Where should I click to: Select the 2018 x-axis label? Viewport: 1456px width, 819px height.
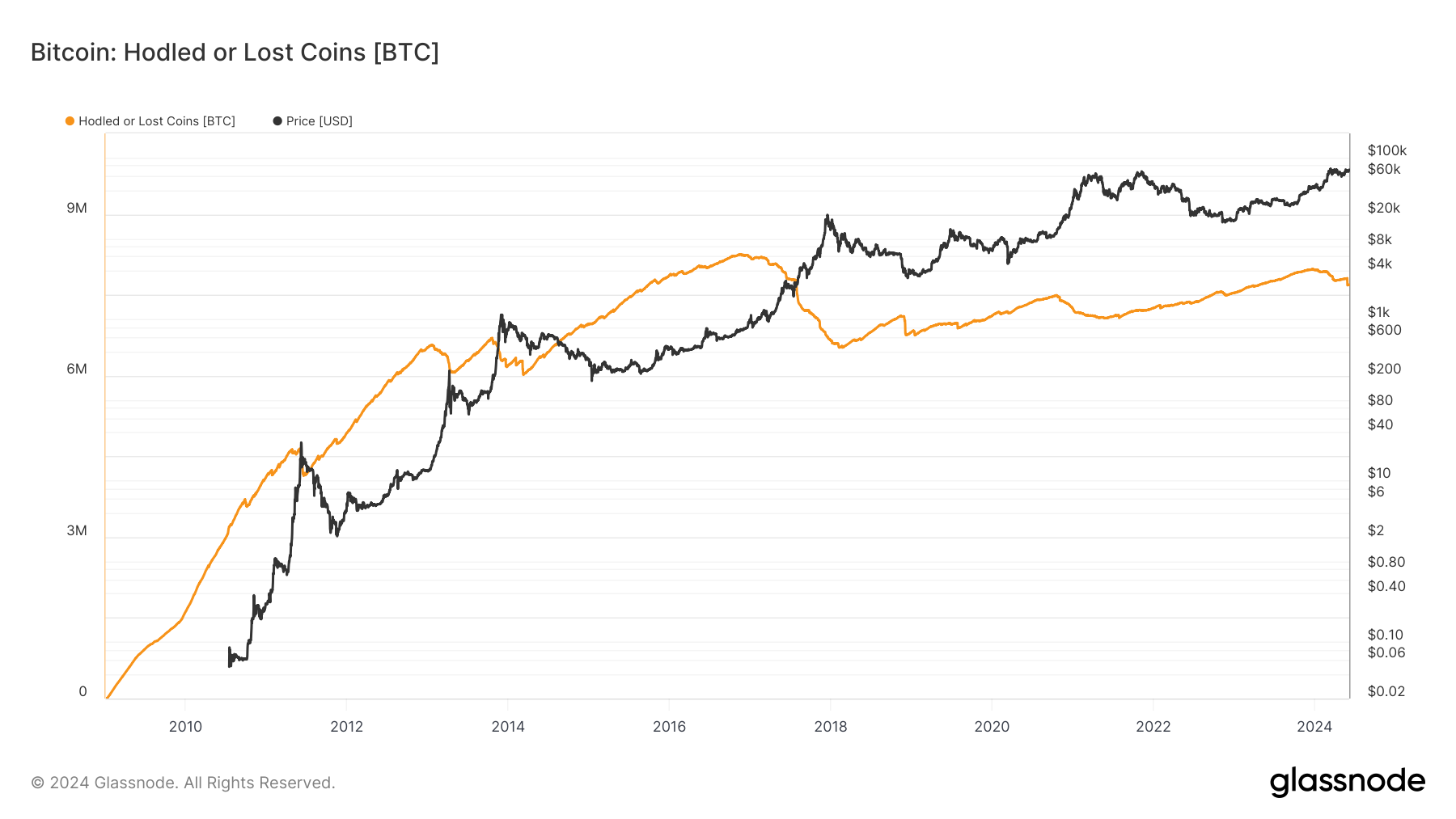pyautogui.click(x=831, y=726)
